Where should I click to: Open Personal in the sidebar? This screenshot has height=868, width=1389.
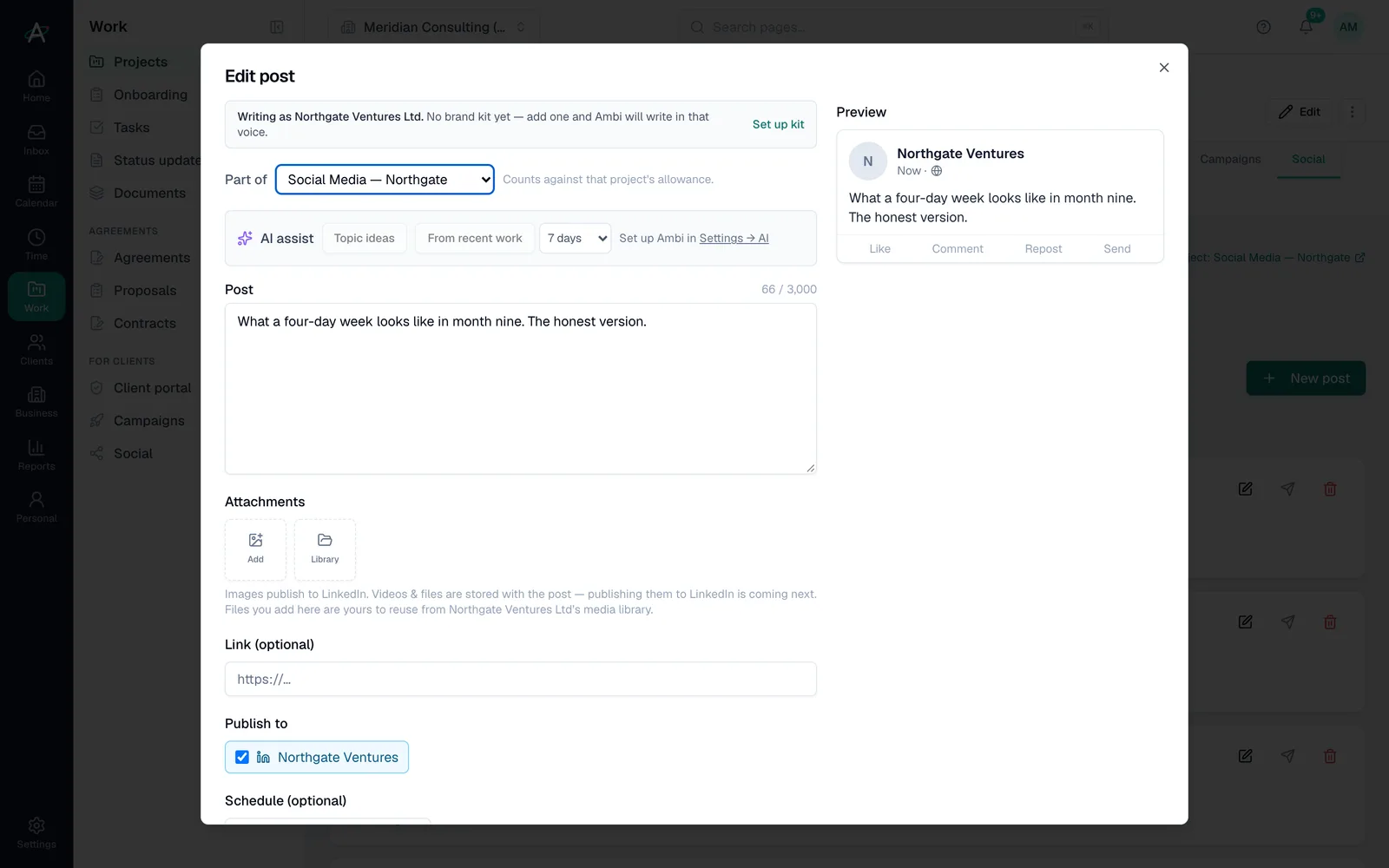(x=36, y=507)
